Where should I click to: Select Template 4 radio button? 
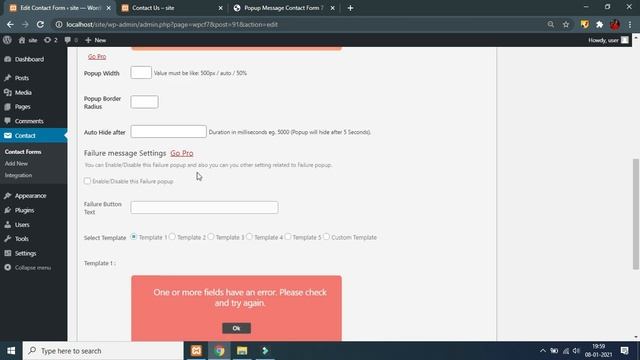tap(249, 237)
